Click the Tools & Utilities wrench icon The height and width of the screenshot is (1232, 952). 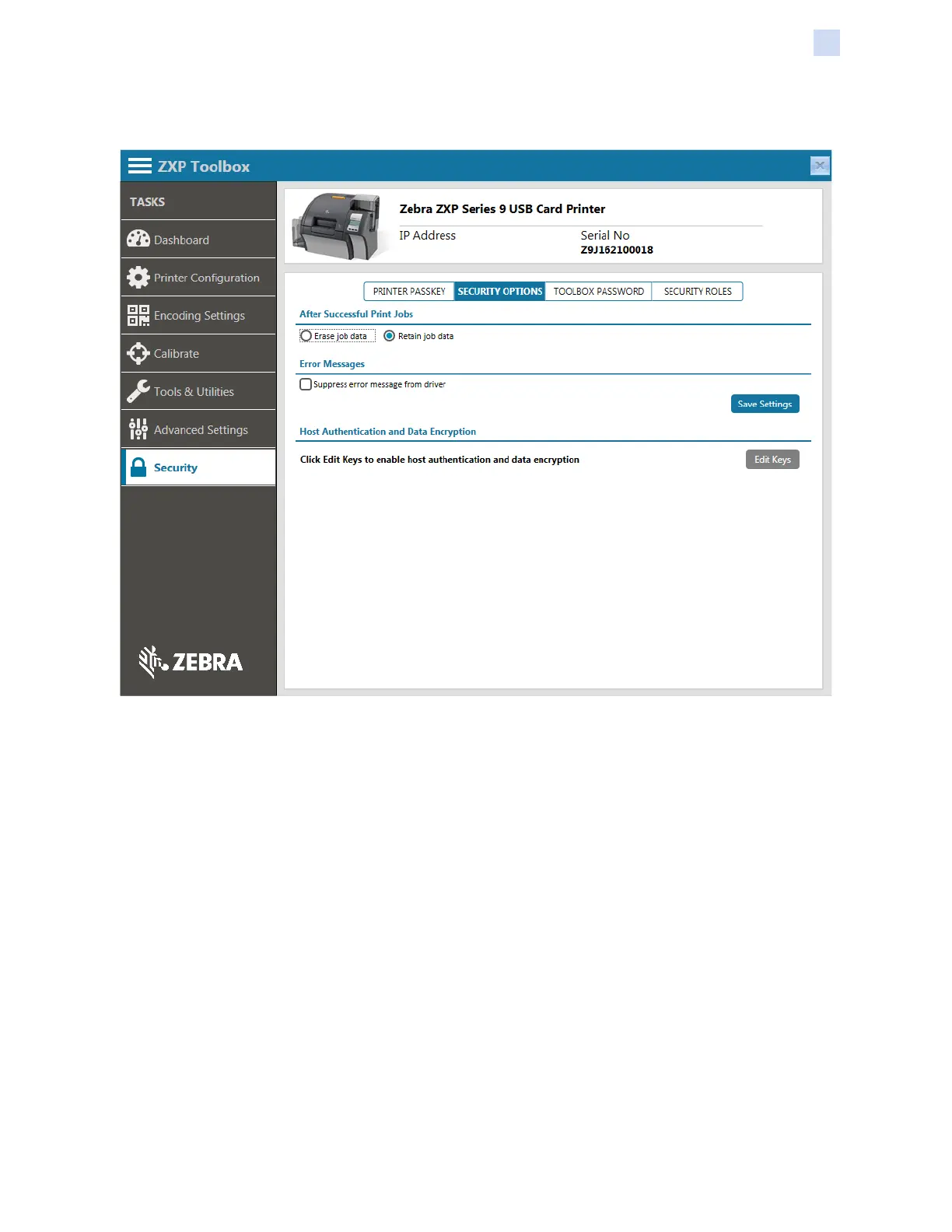(138, 391)
